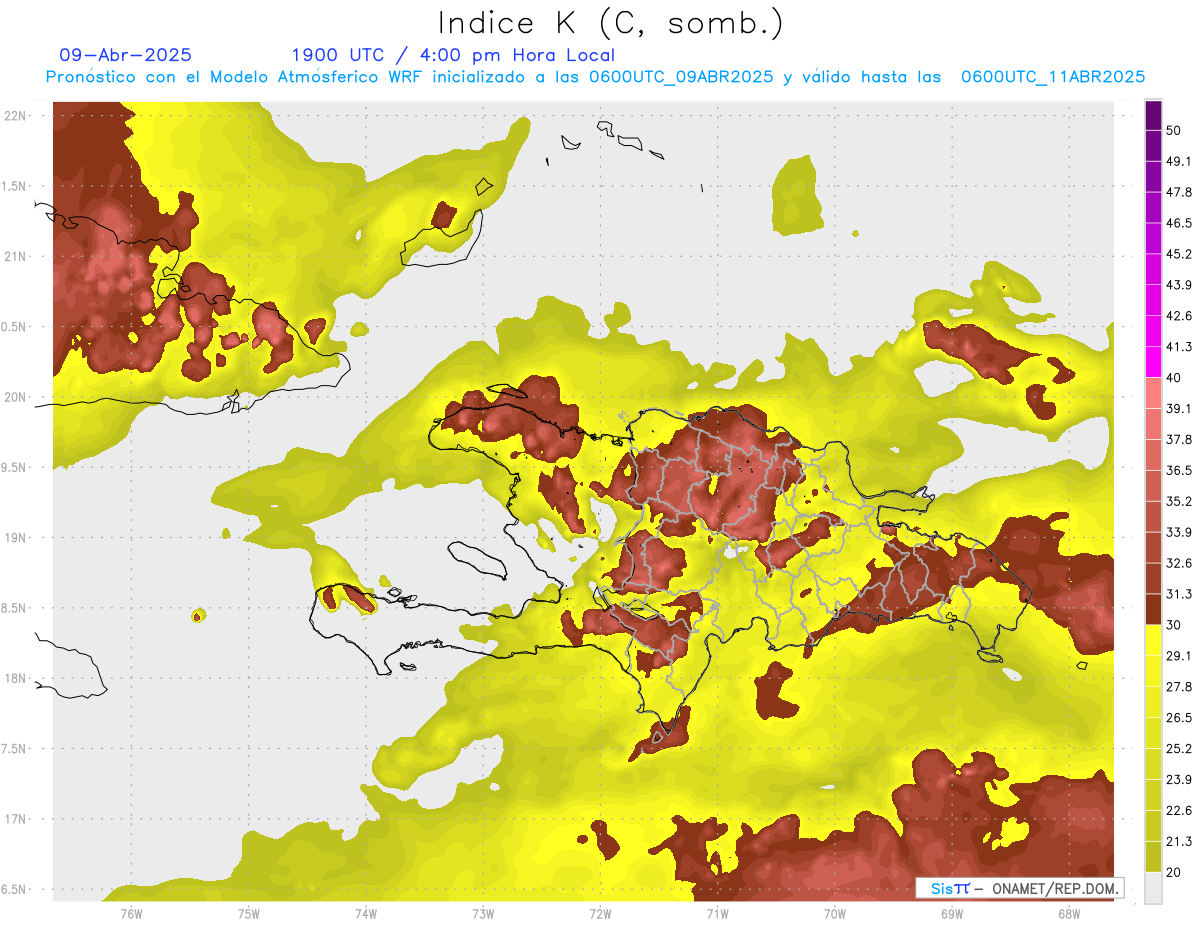Click the "46.5" color scale value
This screenshot has width=1200, height=927.
click(1179, 223)
